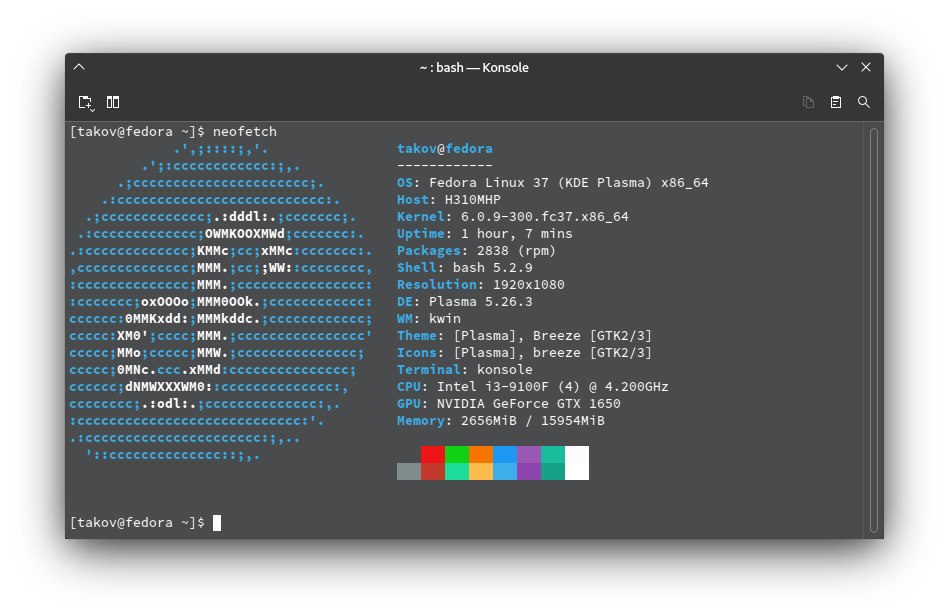
Task: Click the 'DE: Plasma 5.26.3' line
Action: pos(465,301)
